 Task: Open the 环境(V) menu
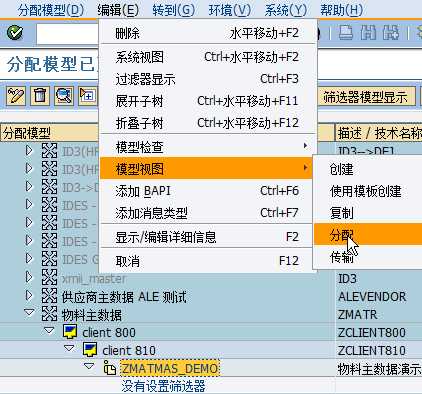229,10
